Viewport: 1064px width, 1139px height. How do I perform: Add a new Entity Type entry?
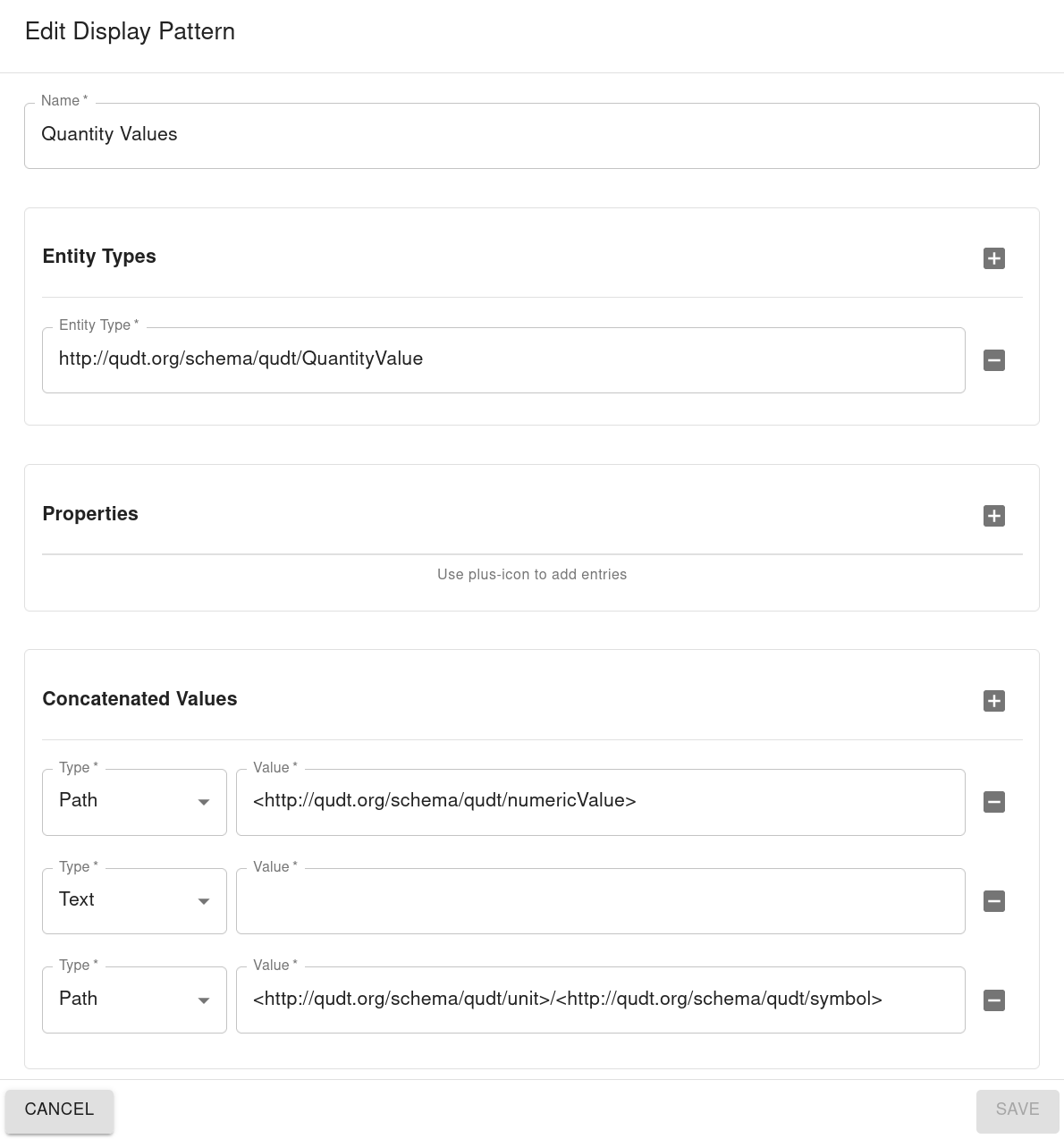(x=993, y=258)
